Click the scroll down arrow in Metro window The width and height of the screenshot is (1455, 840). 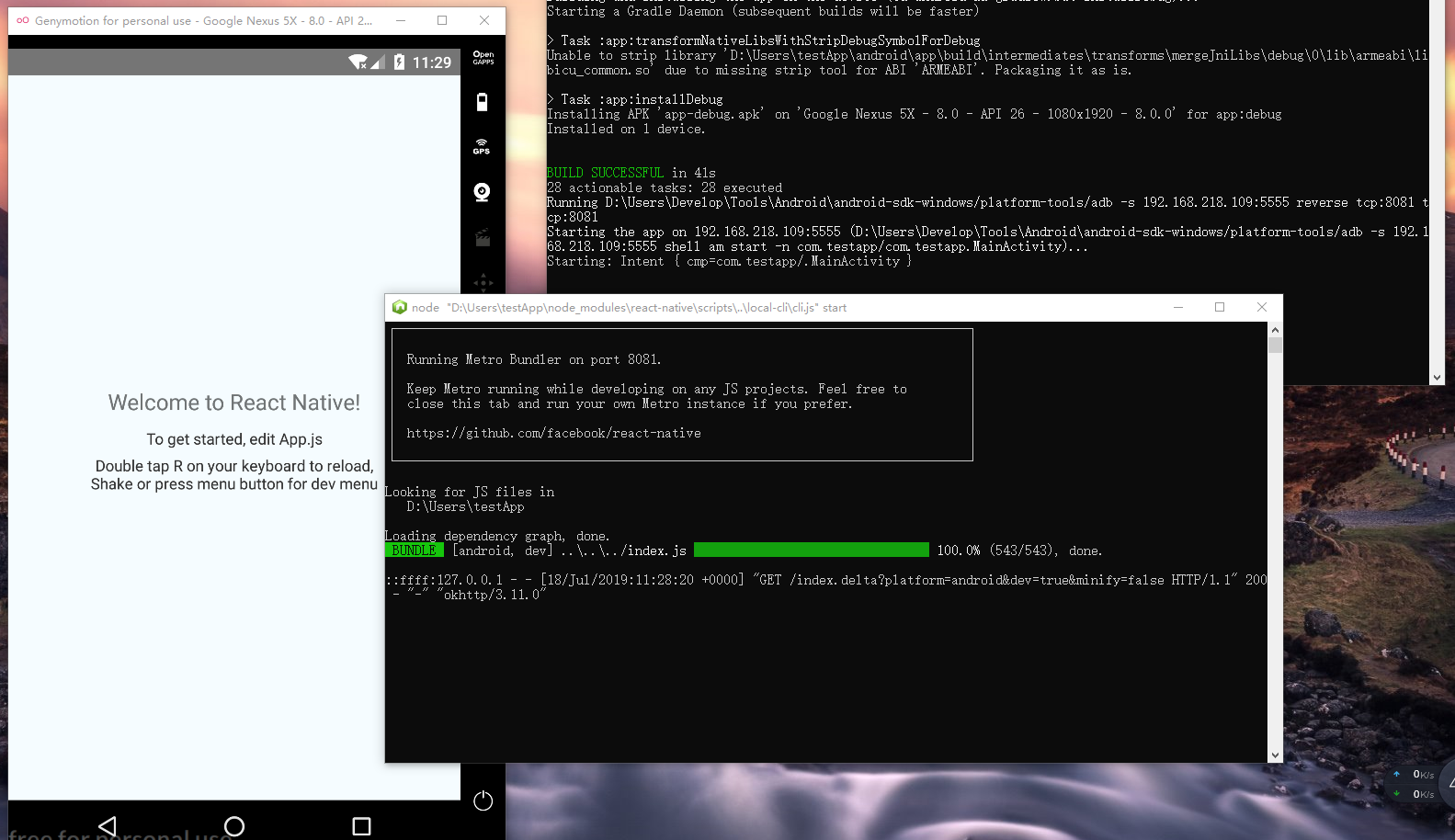[1275, 755]
